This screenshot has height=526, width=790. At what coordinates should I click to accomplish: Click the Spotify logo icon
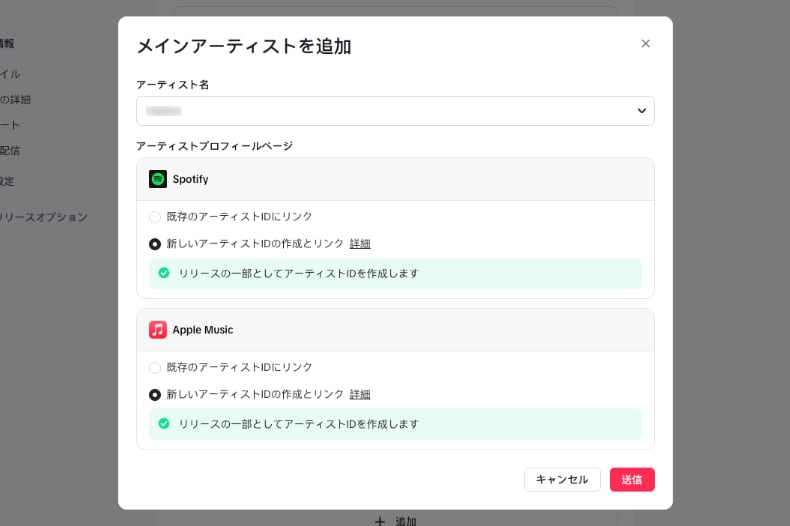tap(158, 179)
